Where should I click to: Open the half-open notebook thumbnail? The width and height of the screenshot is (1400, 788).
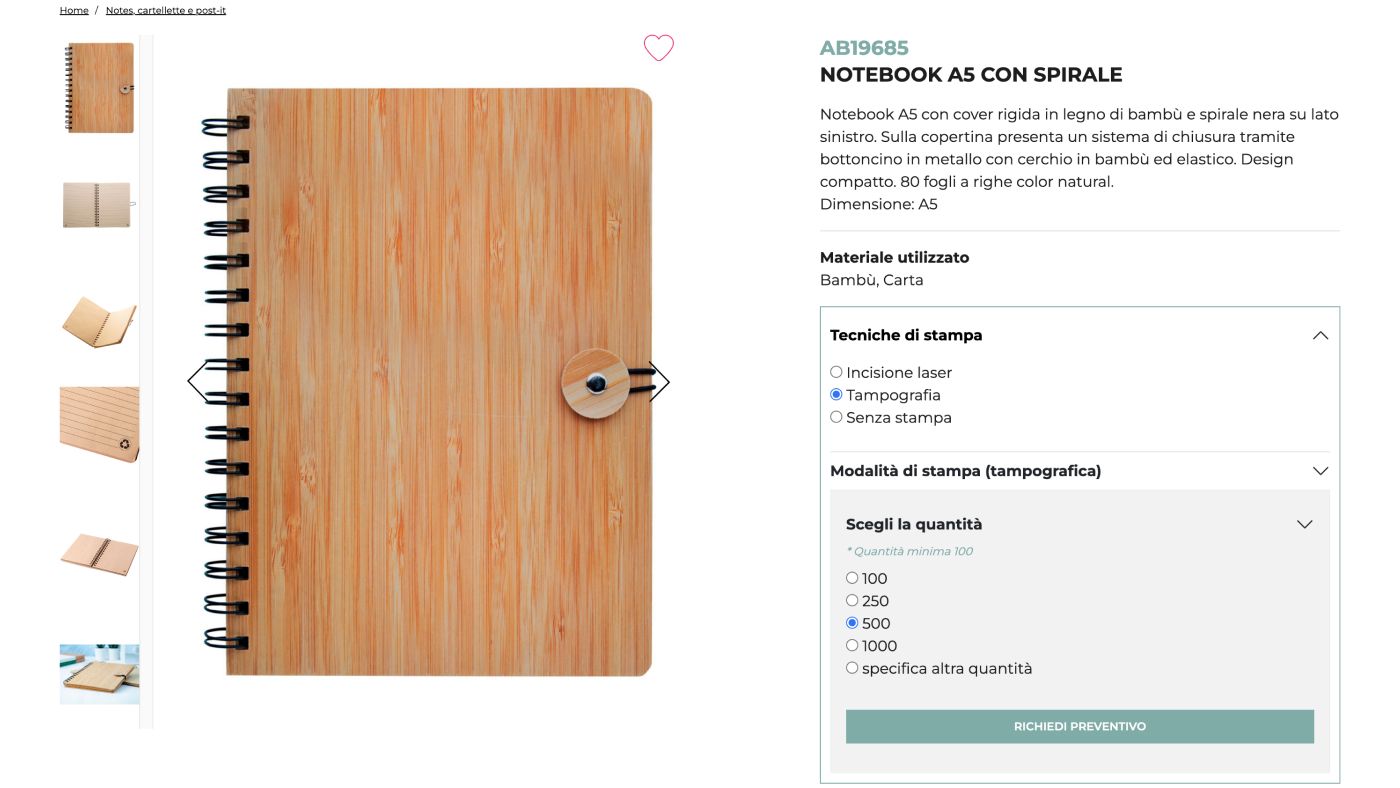(x=99, y=323)
